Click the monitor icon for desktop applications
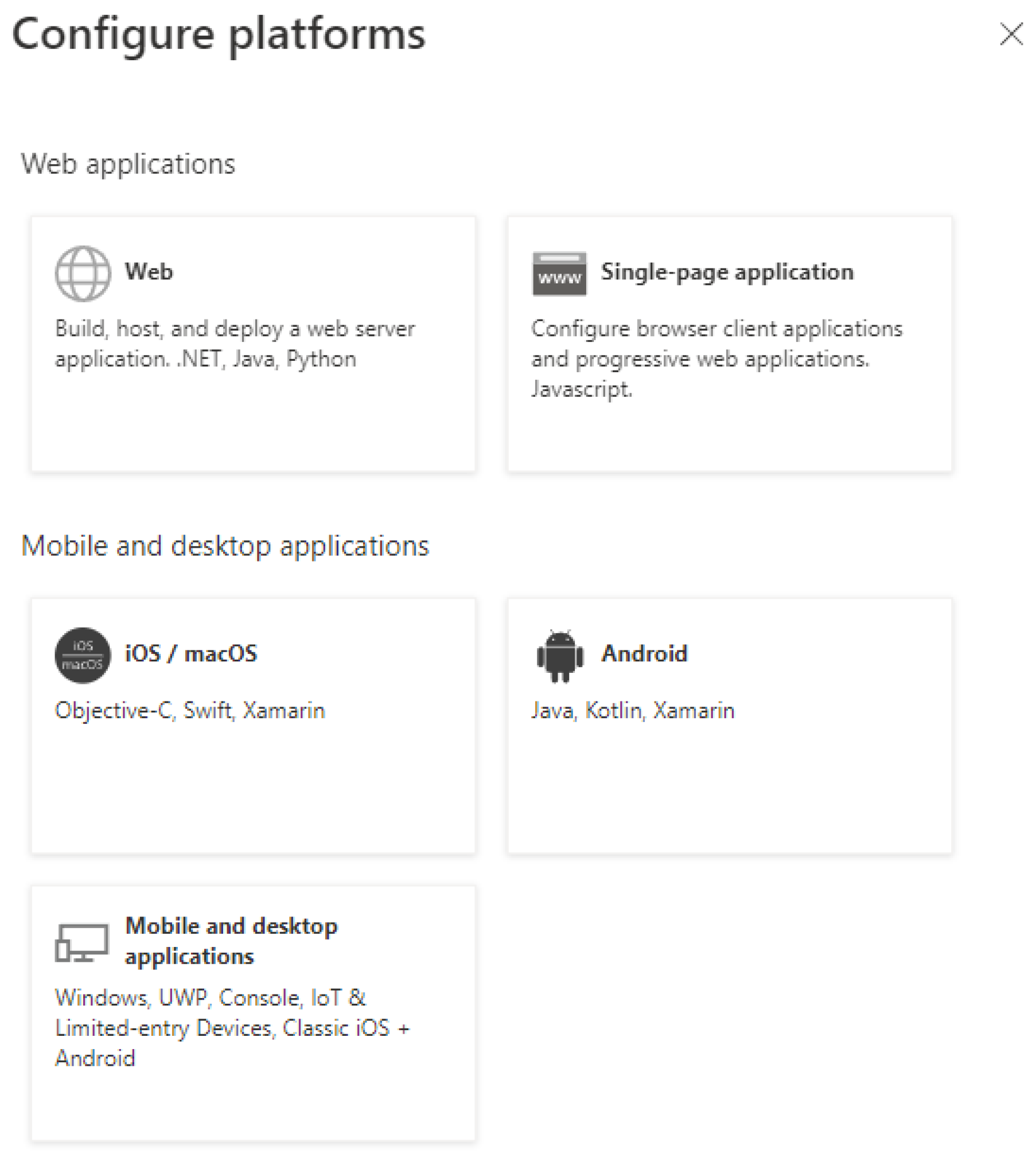Viewport: 1036px width, 1154px height. click(x=81, y=942)
